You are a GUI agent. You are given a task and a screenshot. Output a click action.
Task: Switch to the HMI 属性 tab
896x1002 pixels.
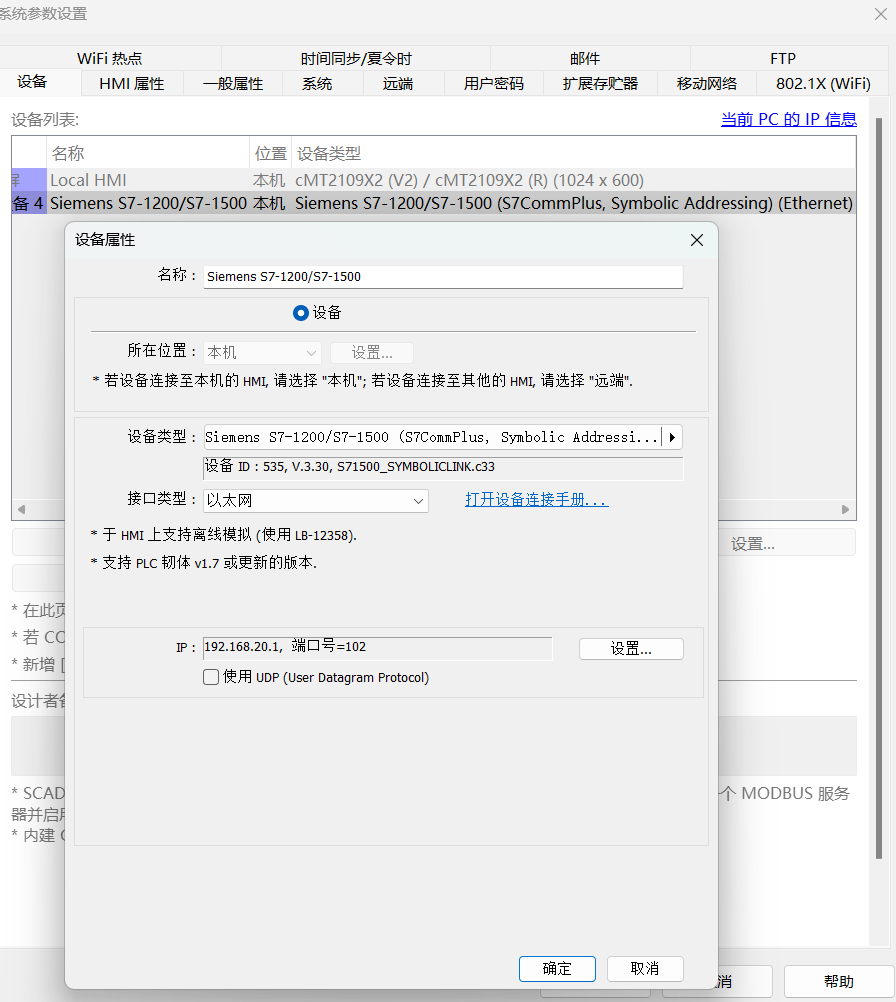point(131,84)
